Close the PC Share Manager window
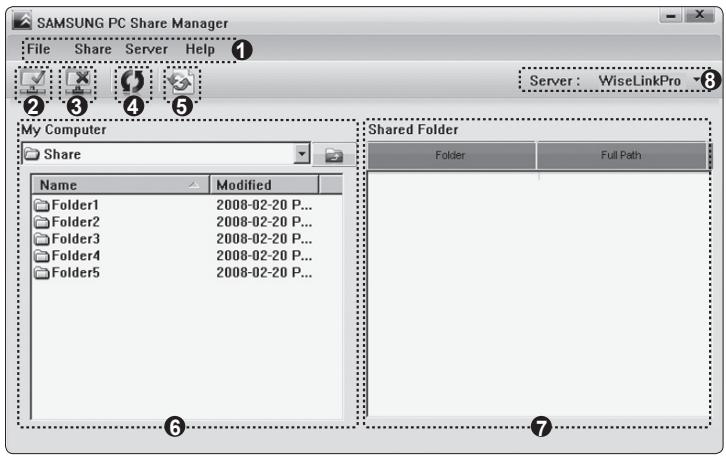Screen dimensions: 726x456 [700, 15]
